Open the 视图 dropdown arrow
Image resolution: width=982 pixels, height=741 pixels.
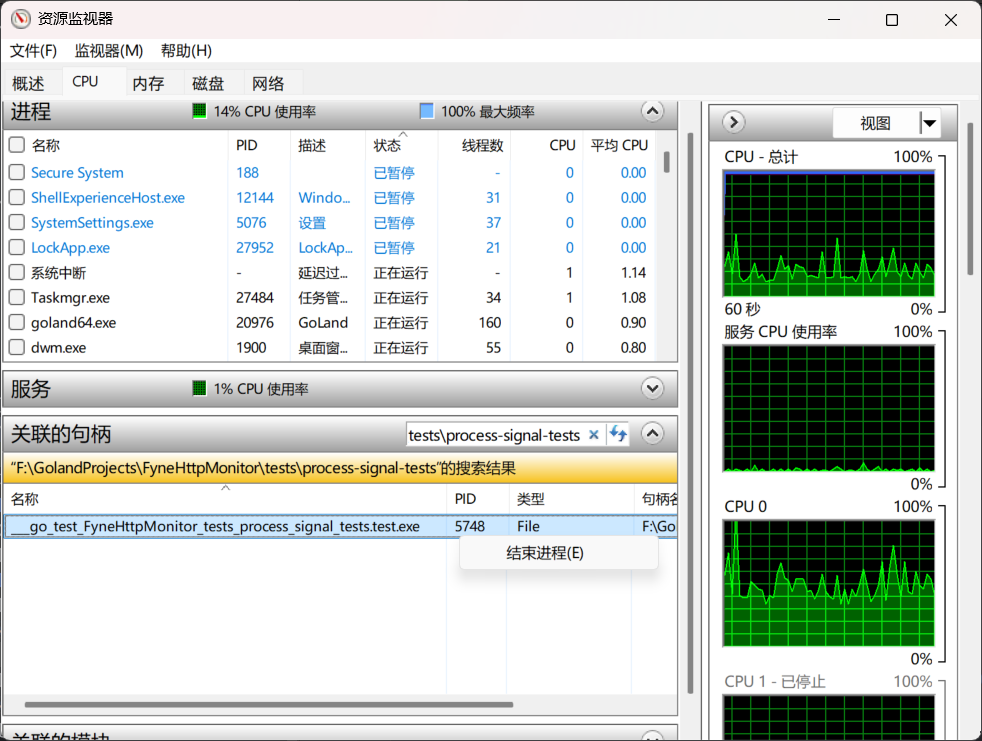pyautogui.click(x=930, y=123)
